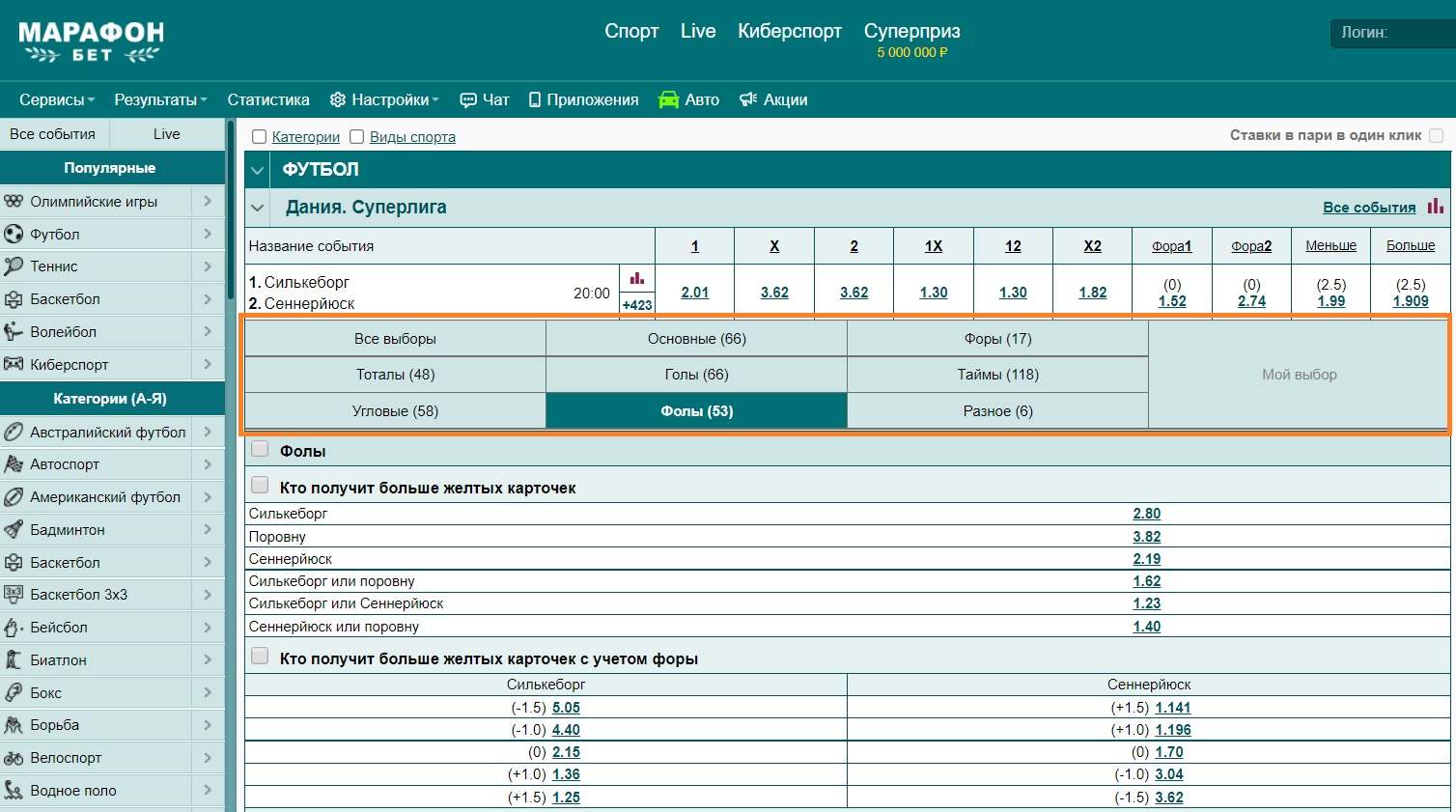Collapse the Дания. Суперлига chevron
Image resolution: width=1456 pixels, height=812 pixels.
[x=257, y=208]
